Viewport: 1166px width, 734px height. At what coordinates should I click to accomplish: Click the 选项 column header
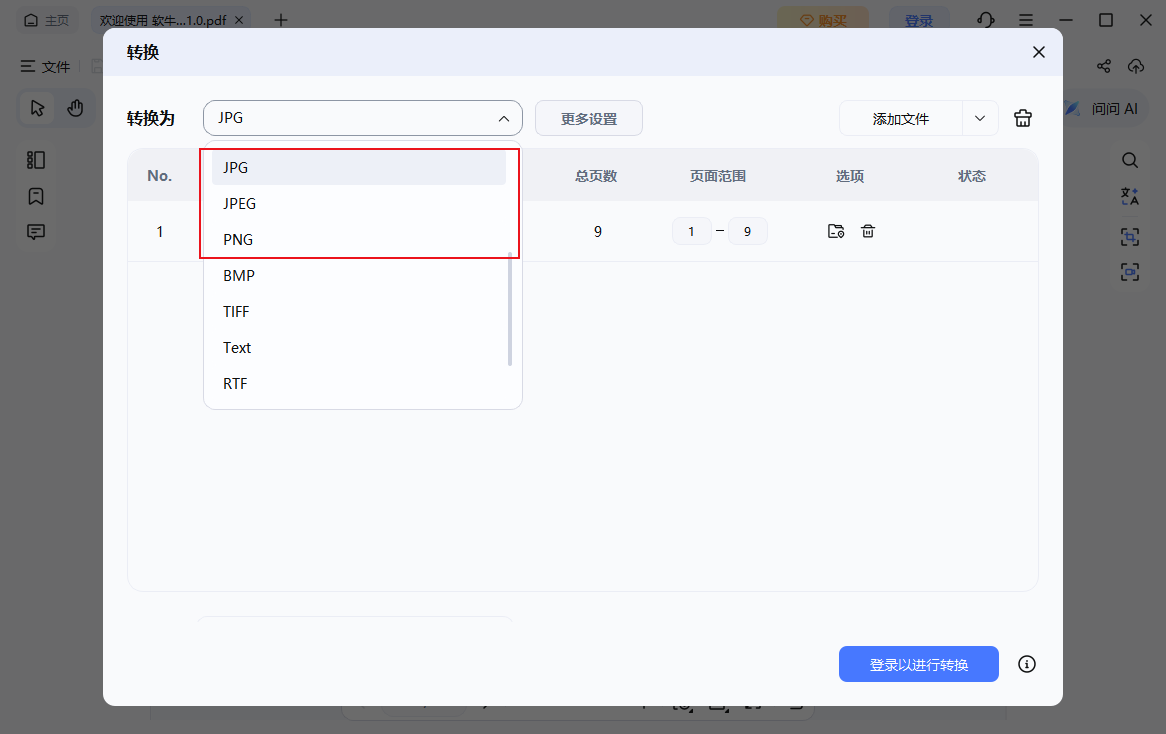[x=850, y=176]
